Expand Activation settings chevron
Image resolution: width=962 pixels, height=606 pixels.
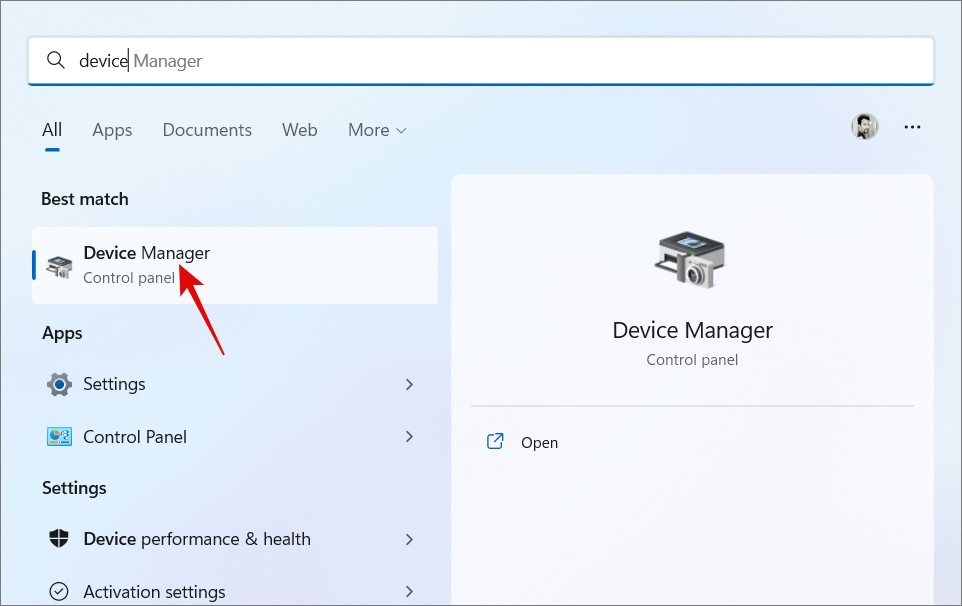click(x=409, y=591)
